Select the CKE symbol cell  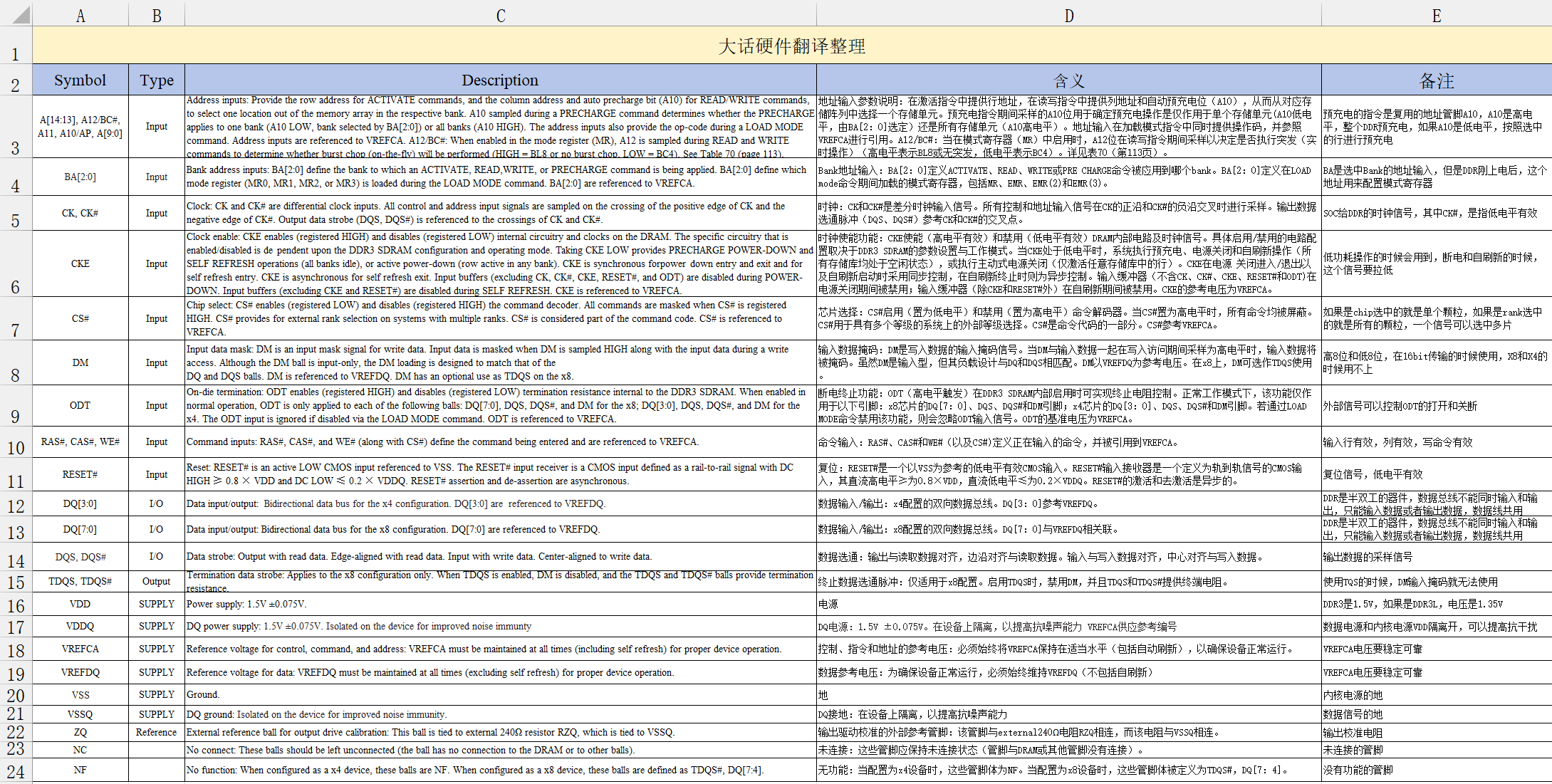click(x=80, y=263)
